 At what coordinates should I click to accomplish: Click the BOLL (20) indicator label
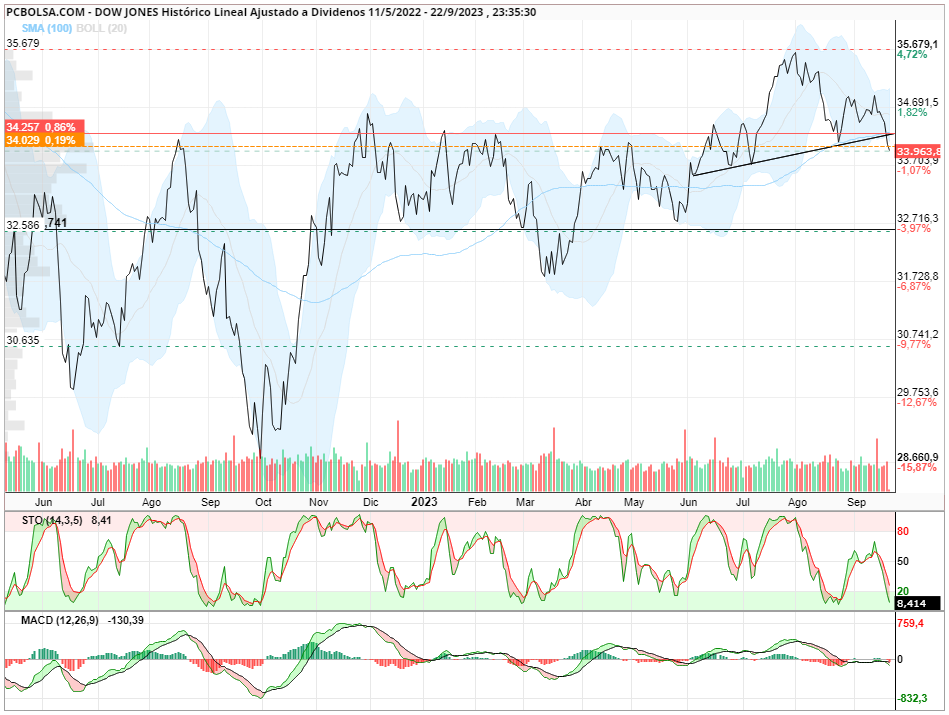coord(101,28)
